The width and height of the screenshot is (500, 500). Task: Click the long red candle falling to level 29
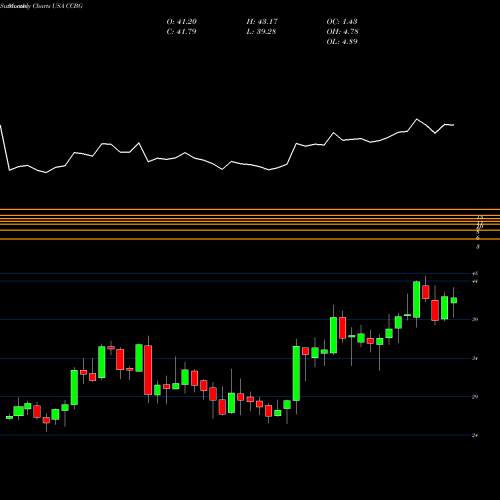(148, 370)
